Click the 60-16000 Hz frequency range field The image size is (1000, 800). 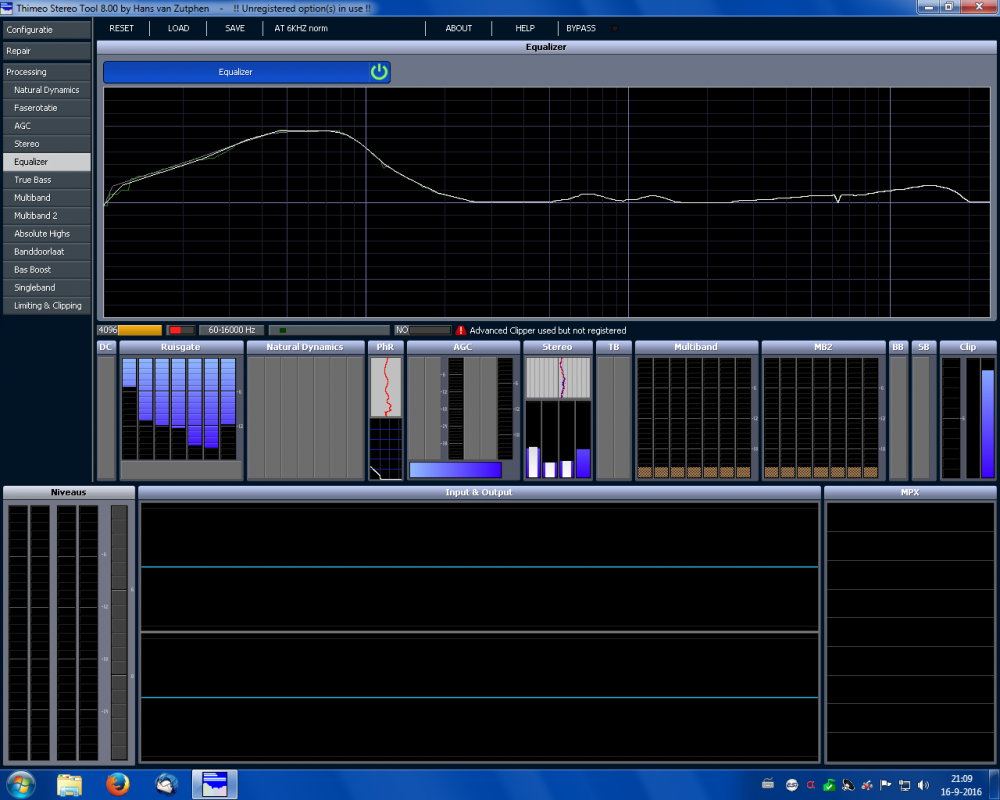coord(231,330)
